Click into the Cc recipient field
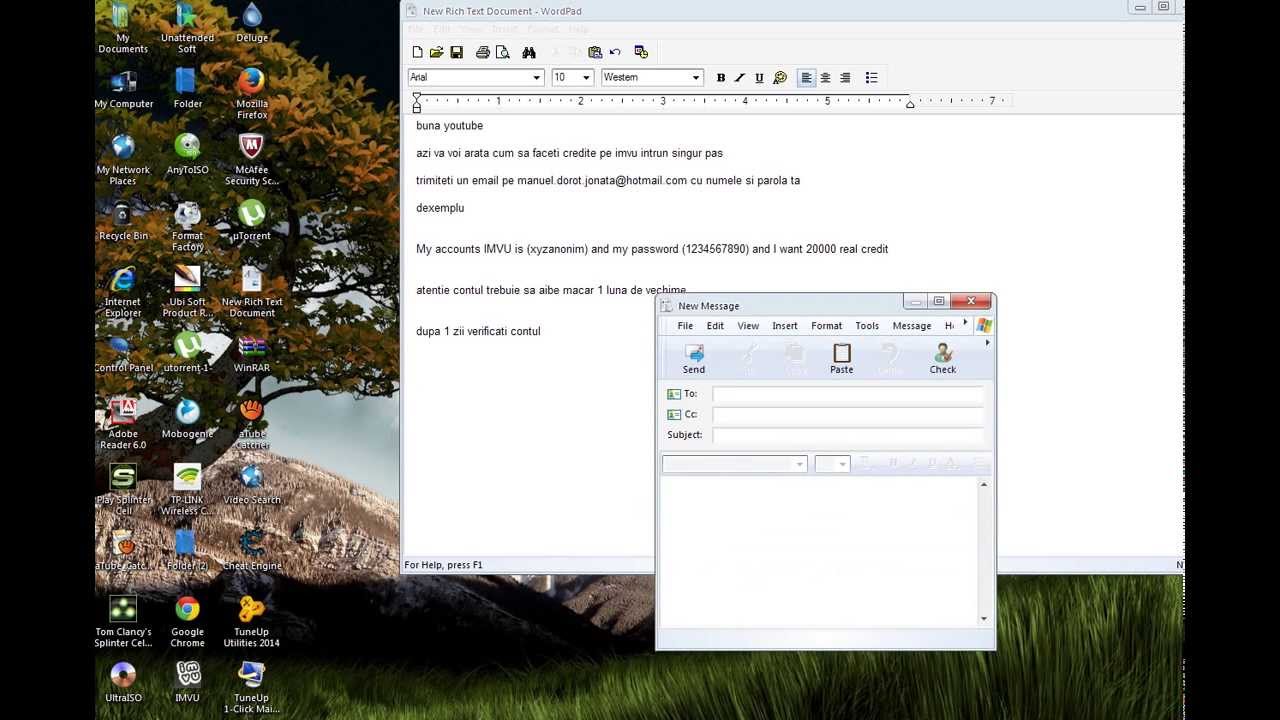 click(x=848, y=414)
